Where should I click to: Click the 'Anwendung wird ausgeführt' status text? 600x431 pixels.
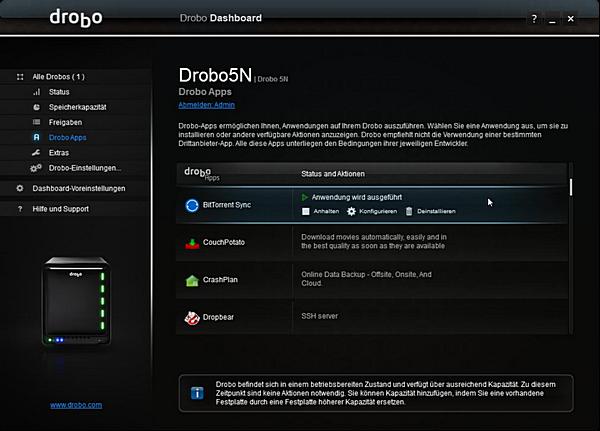357,197
